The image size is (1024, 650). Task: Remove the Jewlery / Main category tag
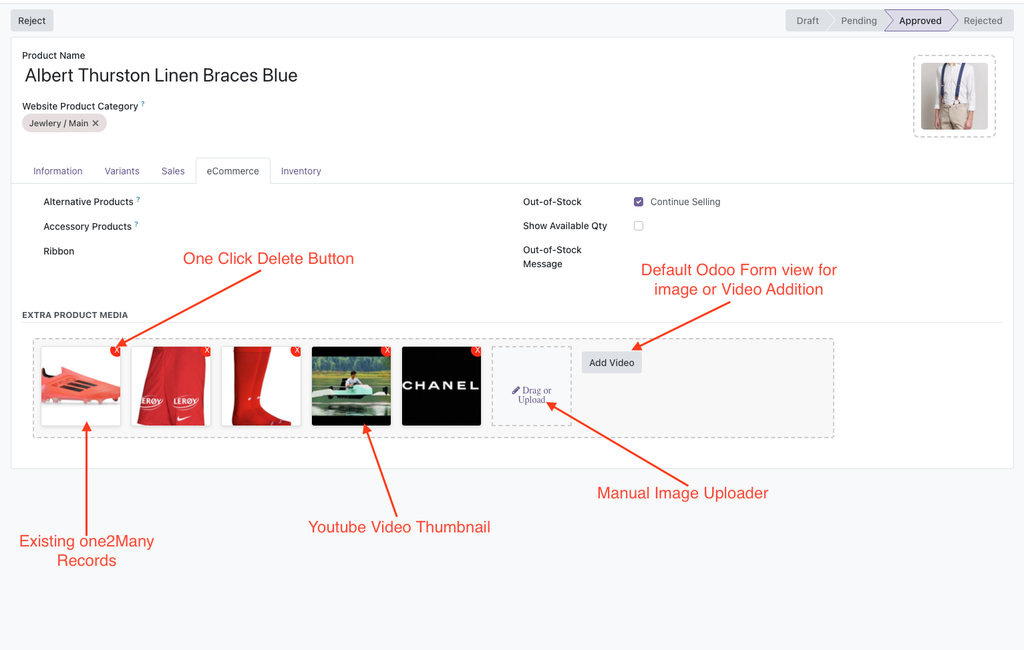96,122
